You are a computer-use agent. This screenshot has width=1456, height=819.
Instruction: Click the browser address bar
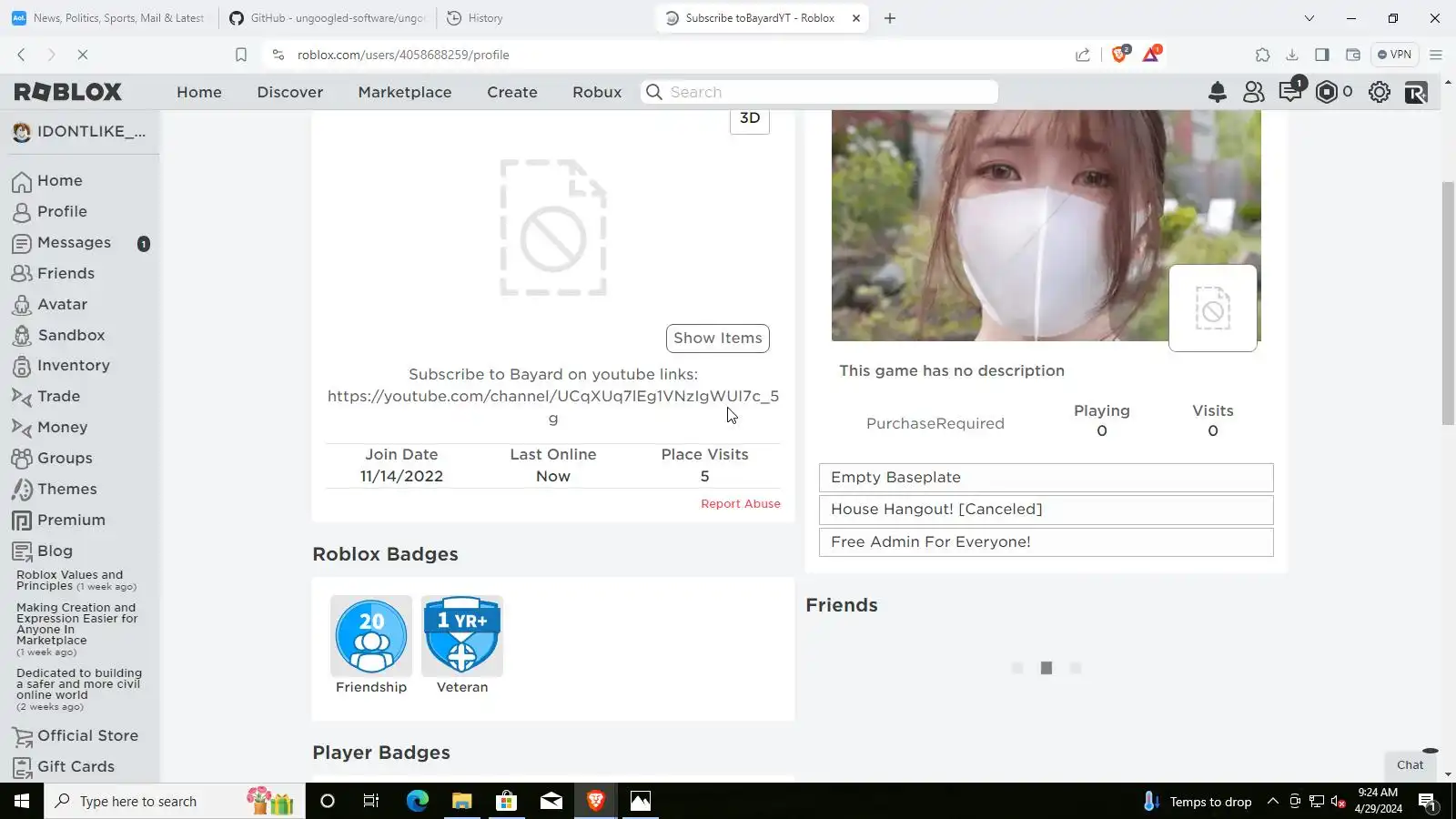pos(673,55)
